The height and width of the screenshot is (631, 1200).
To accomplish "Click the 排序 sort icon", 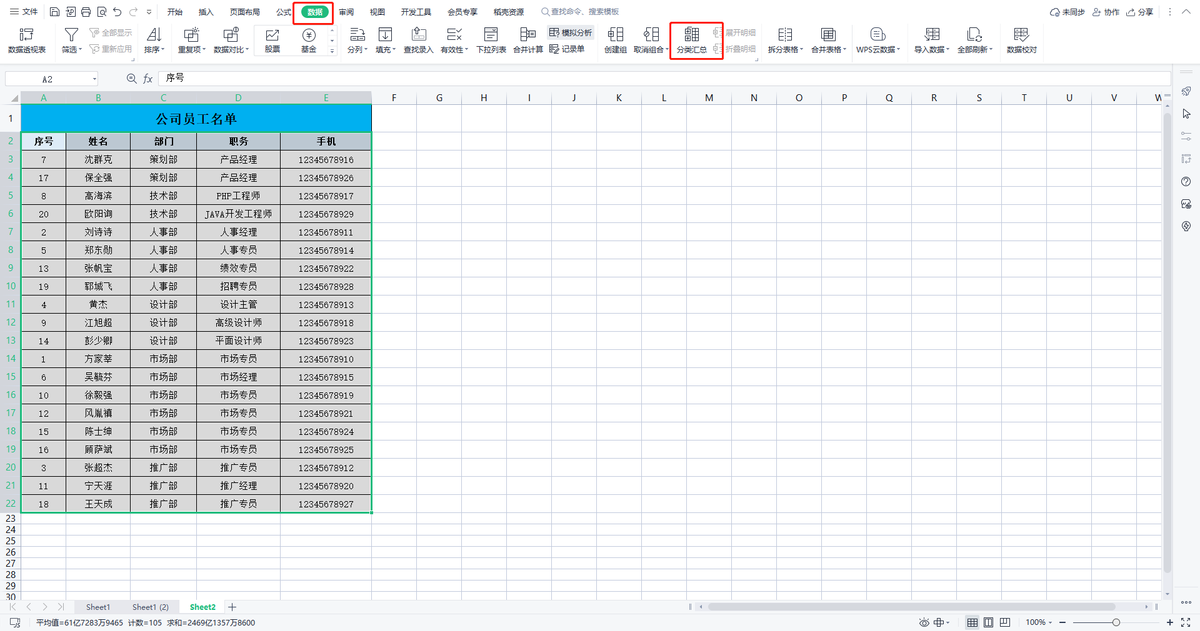I will pos(152,35).
